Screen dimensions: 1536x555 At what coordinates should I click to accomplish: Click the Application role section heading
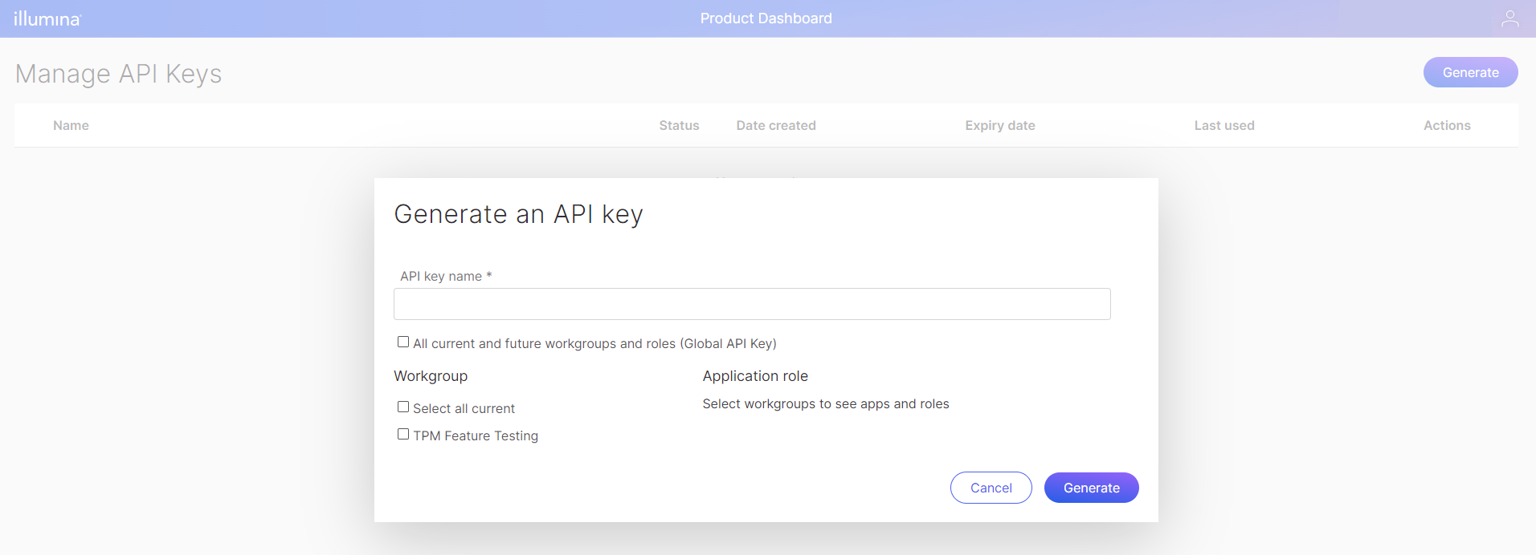(x=755, y=376)
